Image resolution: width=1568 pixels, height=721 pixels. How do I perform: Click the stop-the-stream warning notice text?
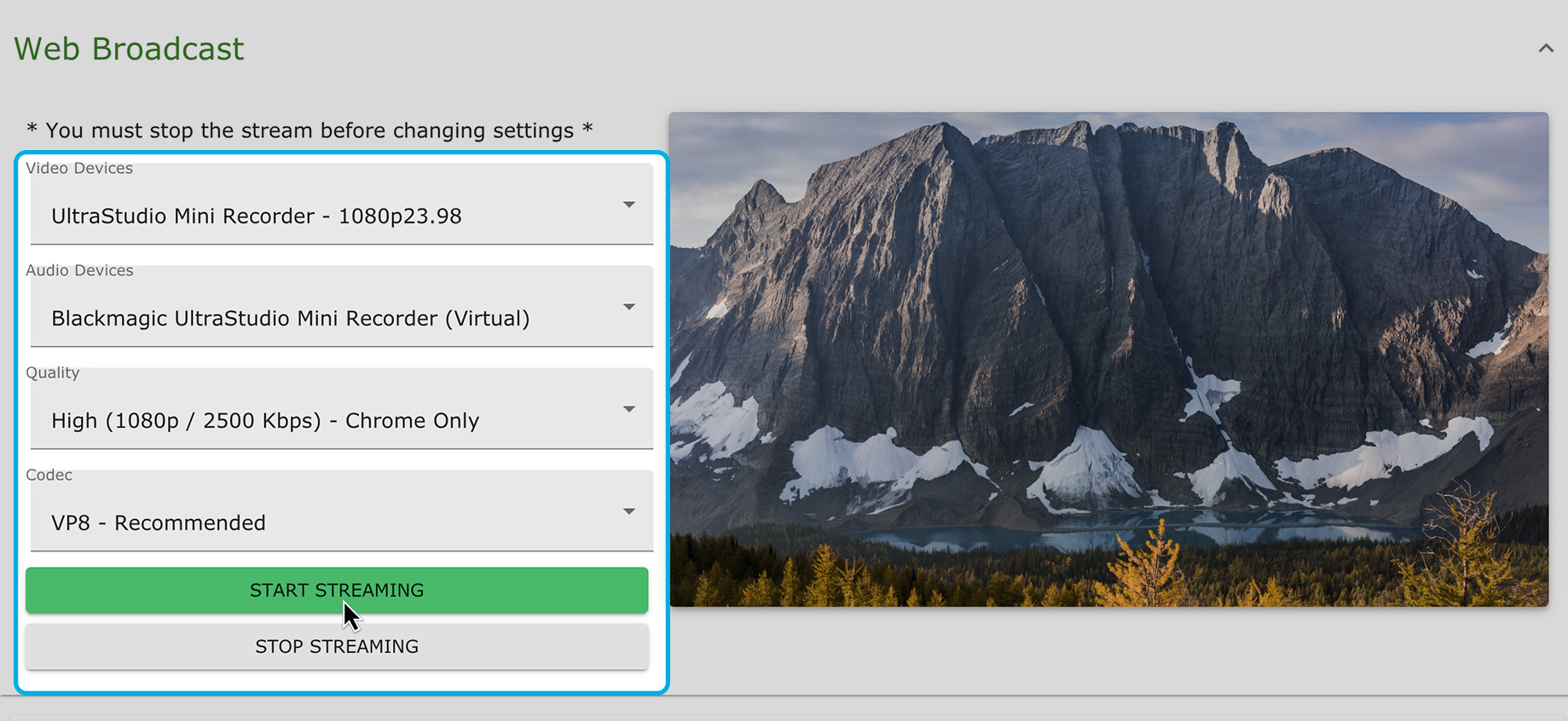click(x=310, y=130)
